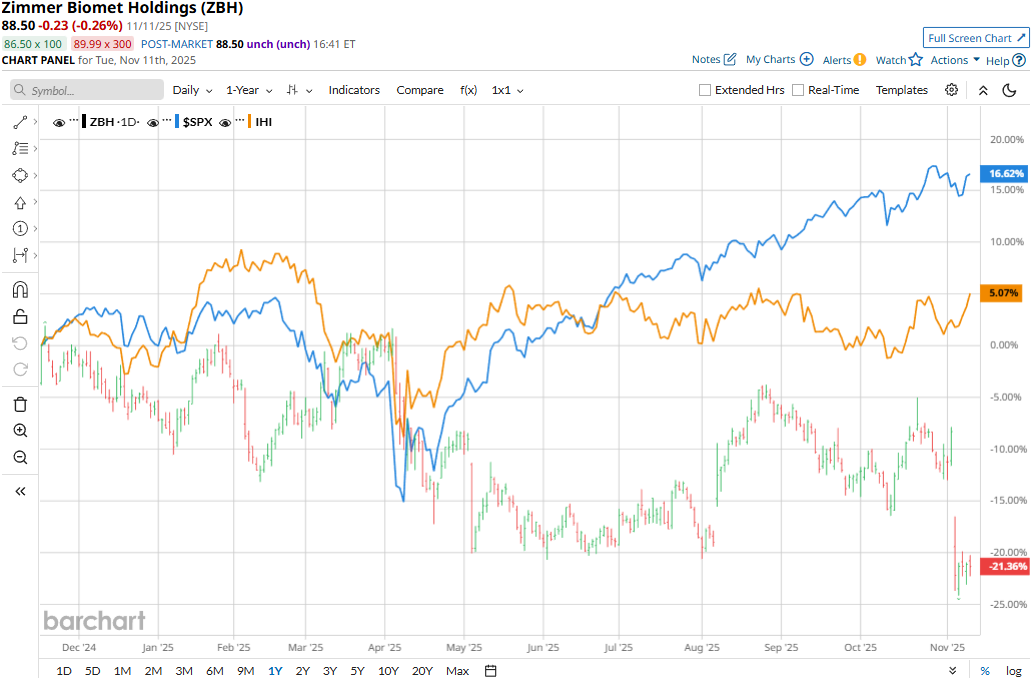This screenshot has width=1032, height=678.
Task: Open chart settings gear
Action: click(952, 90)
